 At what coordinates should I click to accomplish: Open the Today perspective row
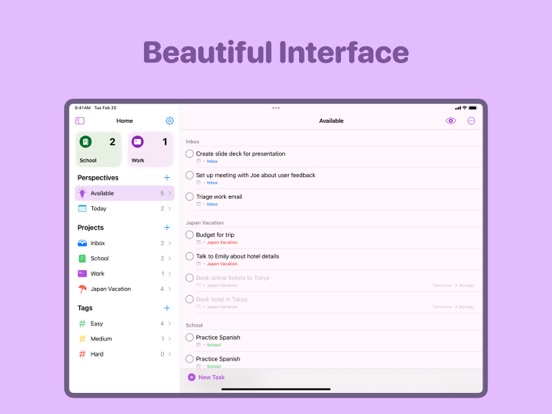tap(125, 208)
